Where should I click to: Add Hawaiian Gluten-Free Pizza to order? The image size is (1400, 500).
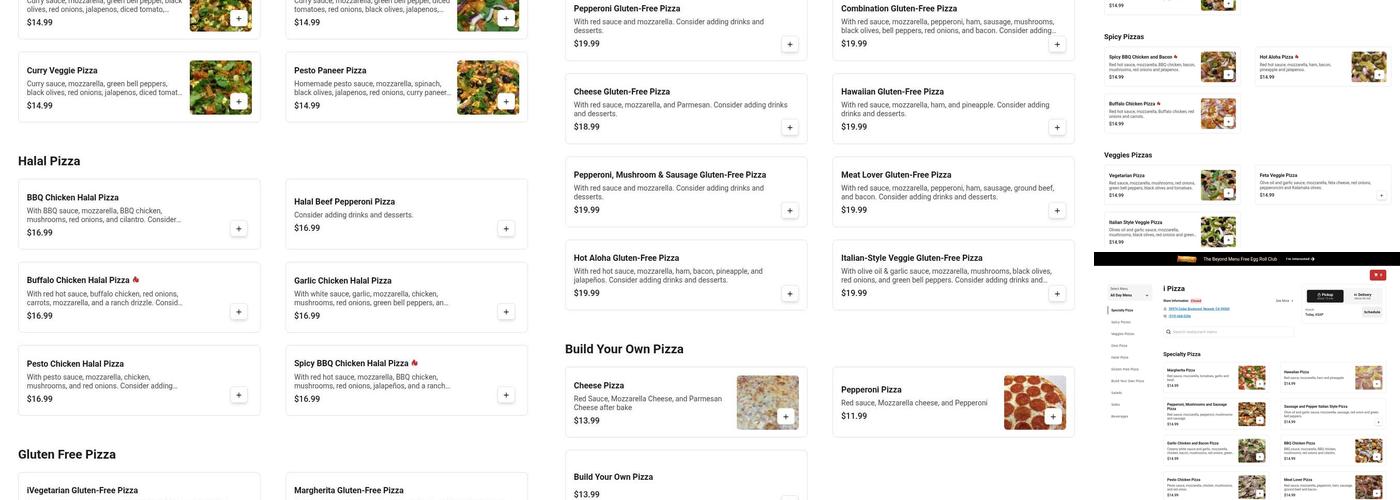coord(1057,127)
